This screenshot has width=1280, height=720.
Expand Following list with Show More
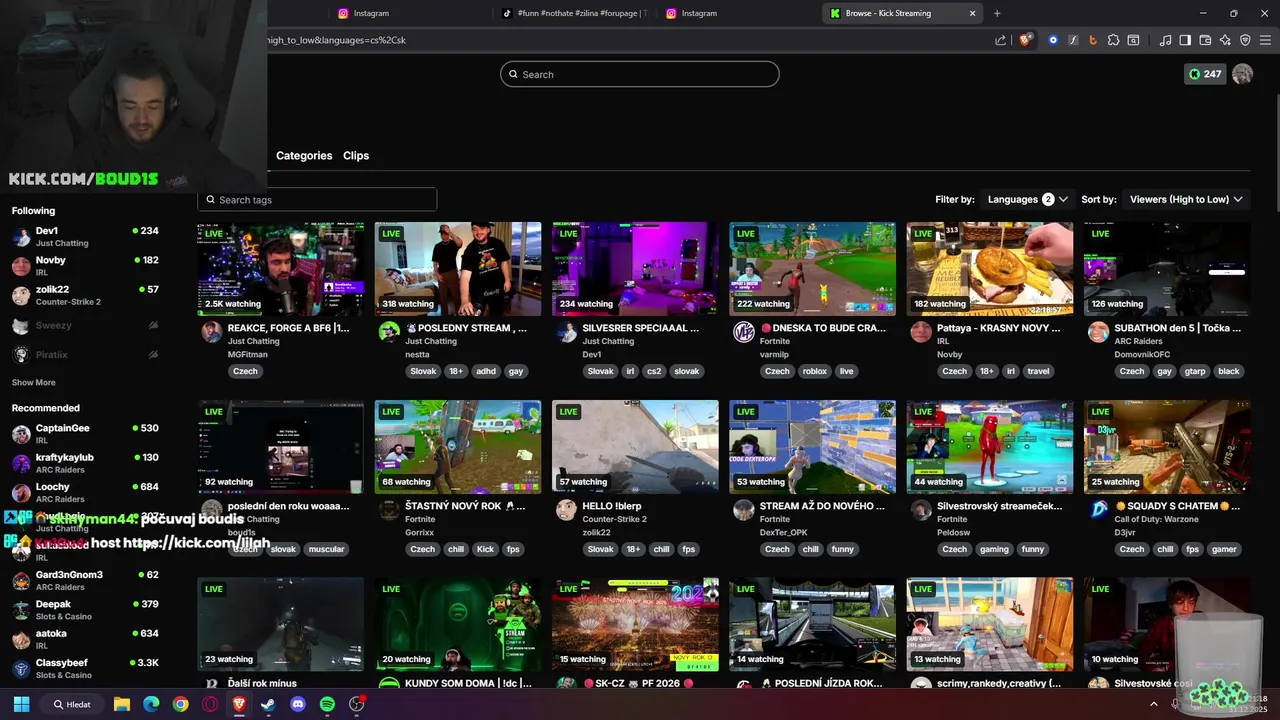point(34,383)
